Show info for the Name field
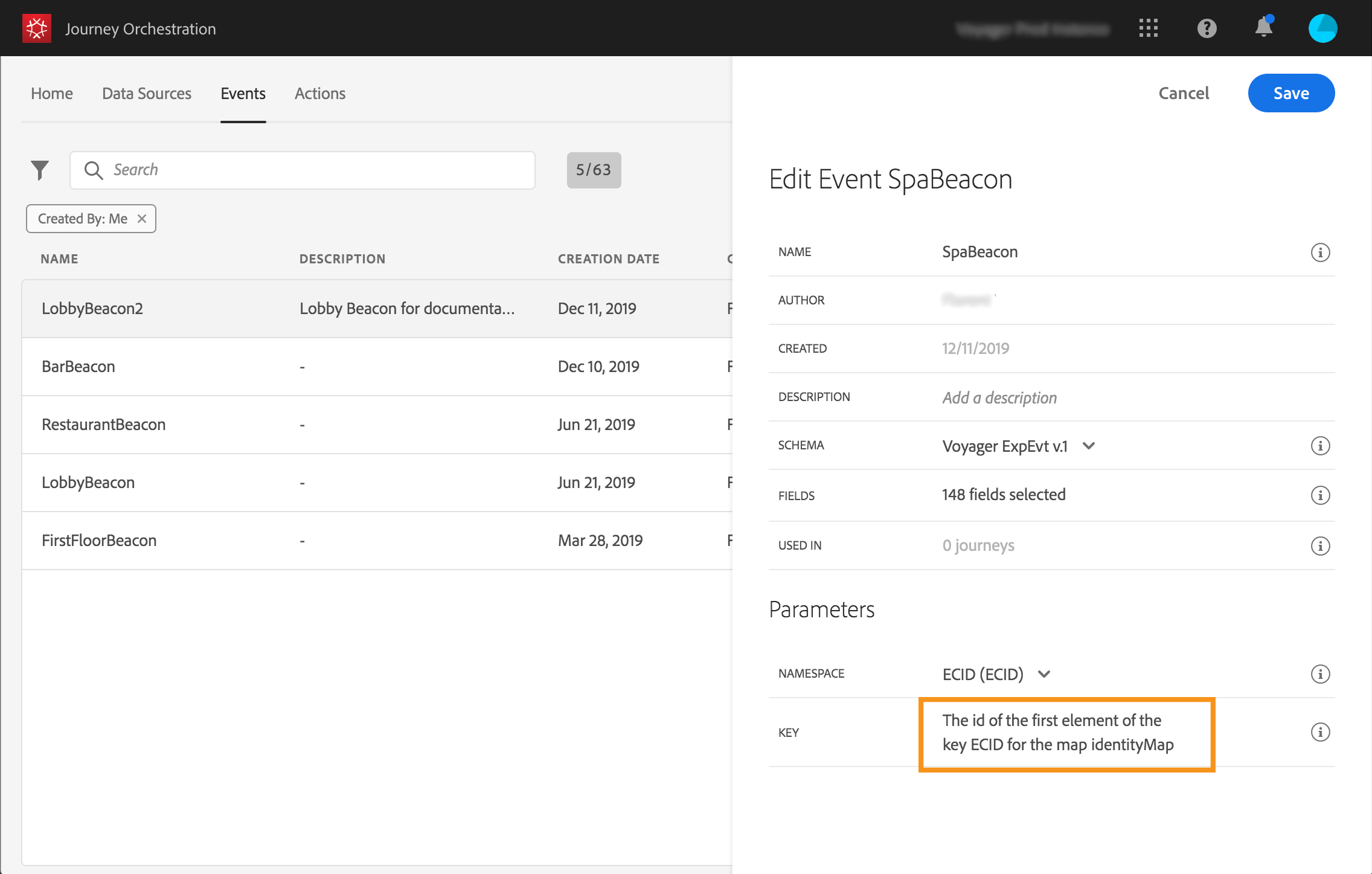Viewport: 1372px width, 874px height. (1320, 252)
